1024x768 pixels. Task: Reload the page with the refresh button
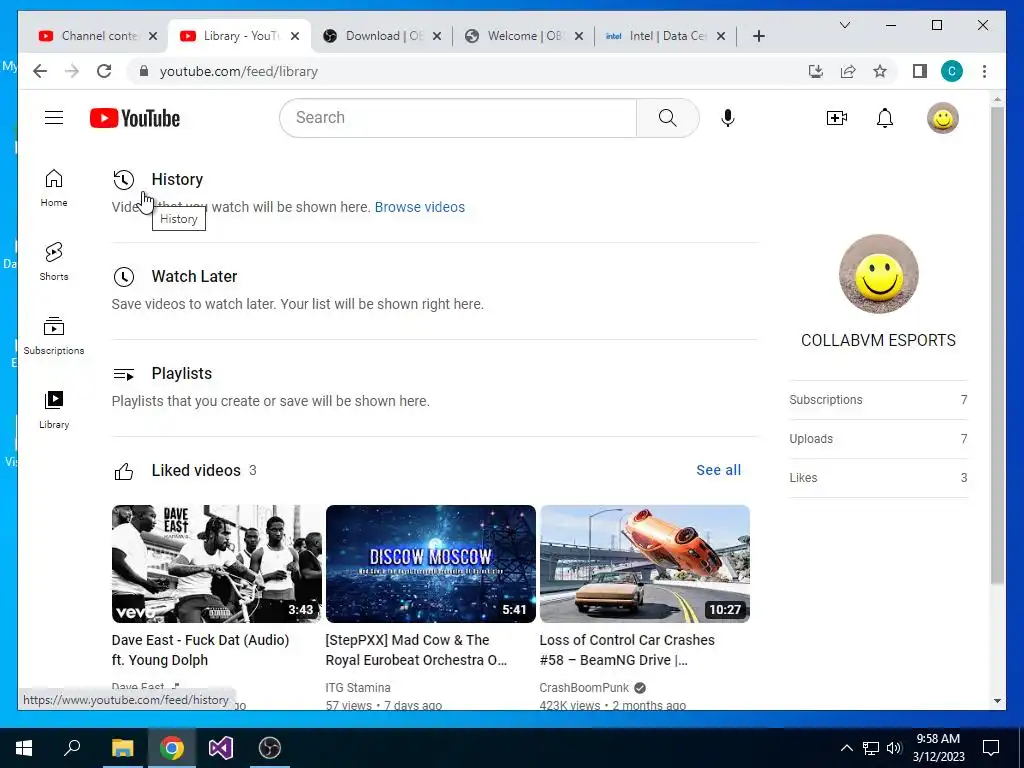coord(104,71)
